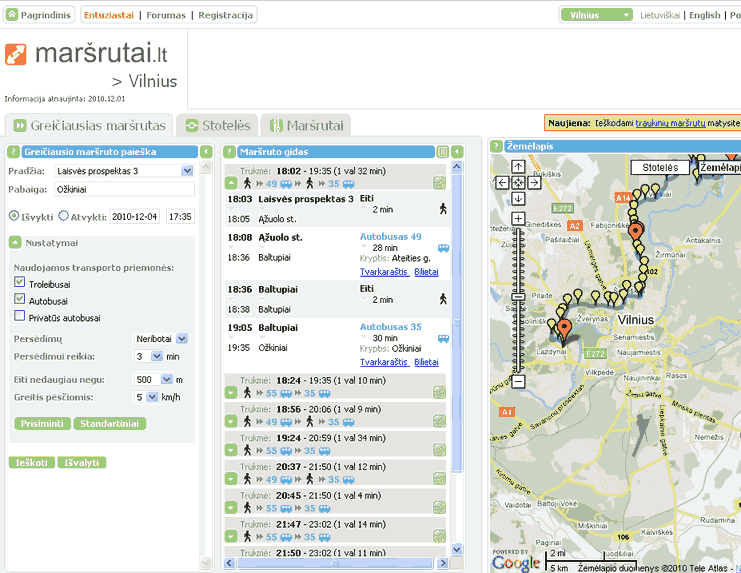Collapse the 18:02 - 19:35 route details
Image resolution: width=741 pixels, height=573 pixels.
(231, 183)
